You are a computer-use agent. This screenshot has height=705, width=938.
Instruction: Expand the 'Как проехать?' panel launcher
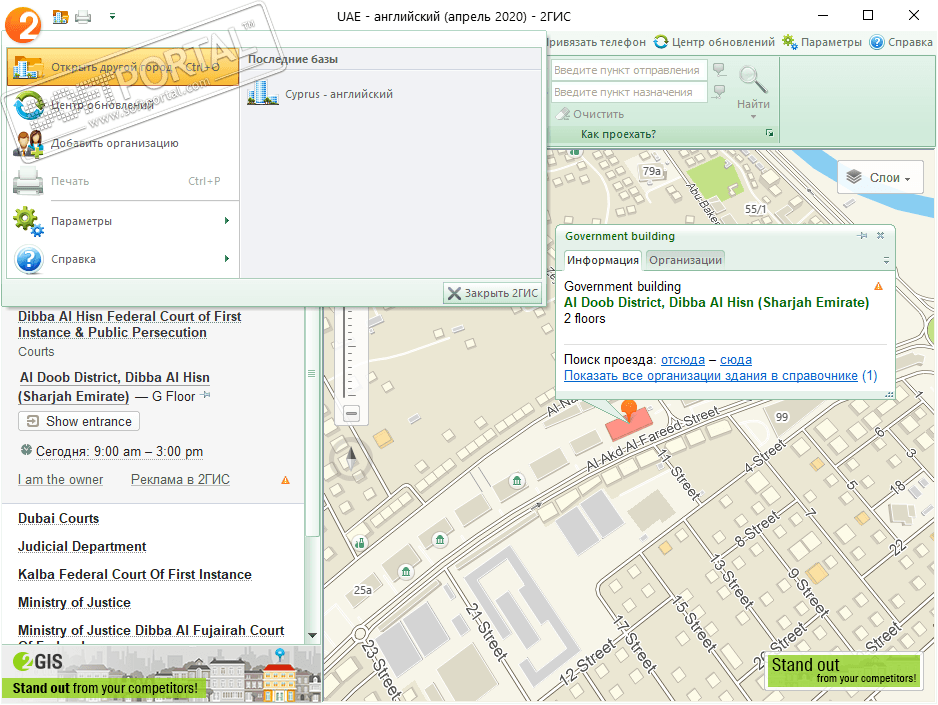(x=769, y=133)
